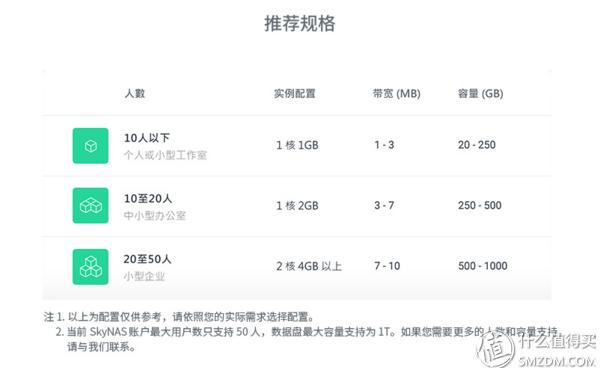
Task: Click the triple cube icon for 20至50人
Action: click(90, 267)
